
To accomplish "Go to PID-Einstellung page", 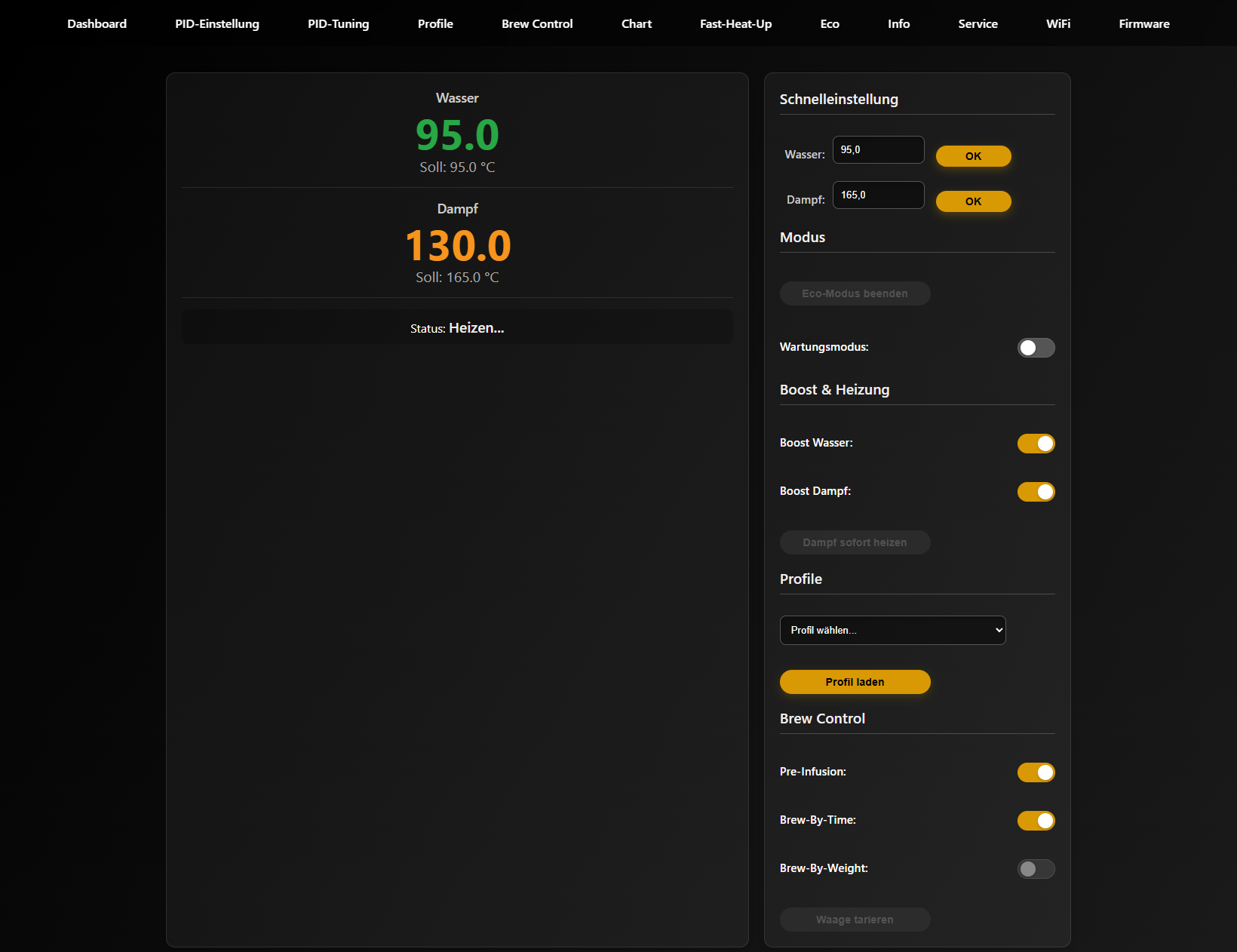I will [217, 23].
